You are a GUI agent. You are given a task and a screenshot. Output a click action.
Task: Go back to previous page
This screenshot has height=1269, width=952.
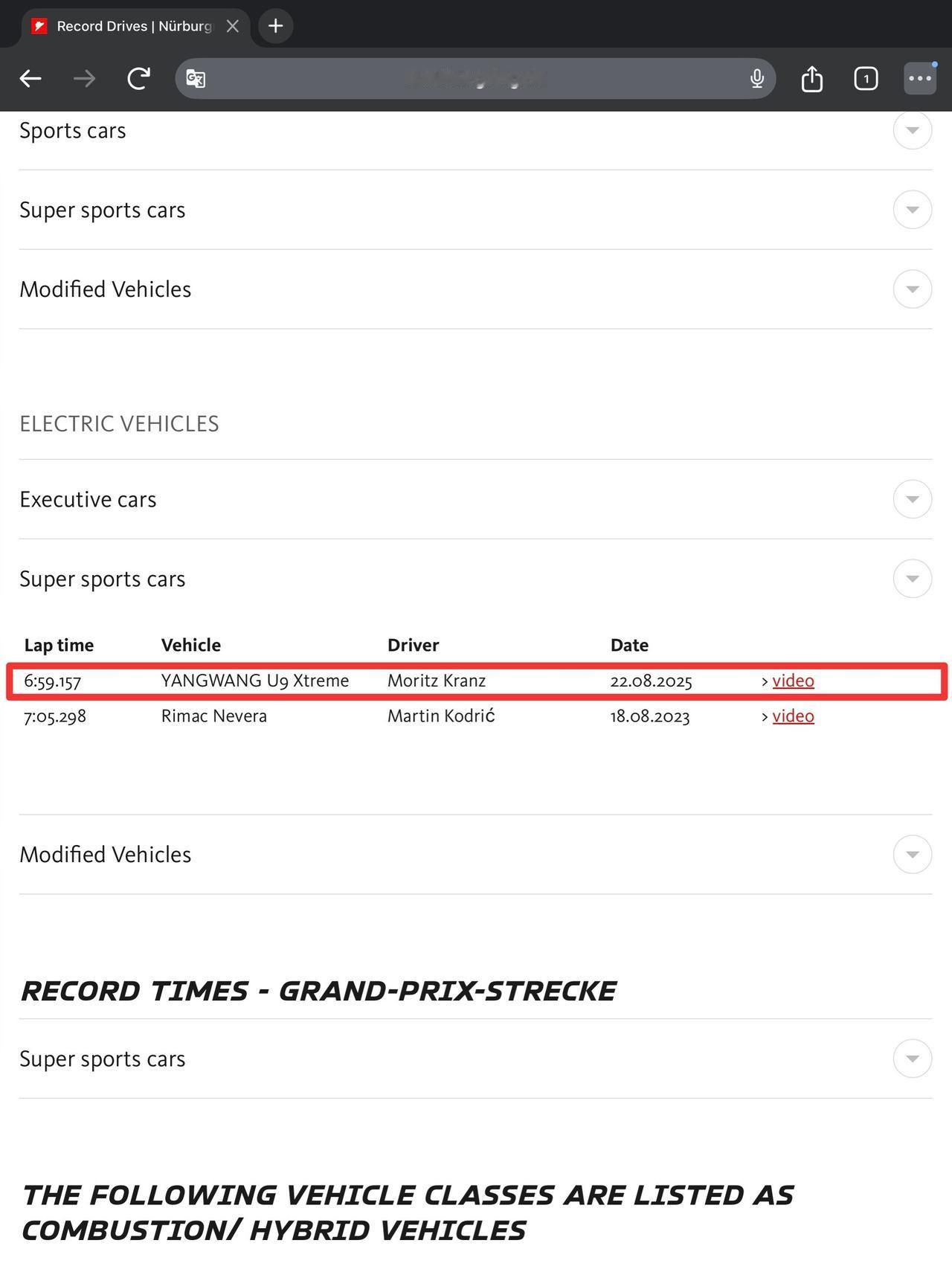click(x=30, y=78)
